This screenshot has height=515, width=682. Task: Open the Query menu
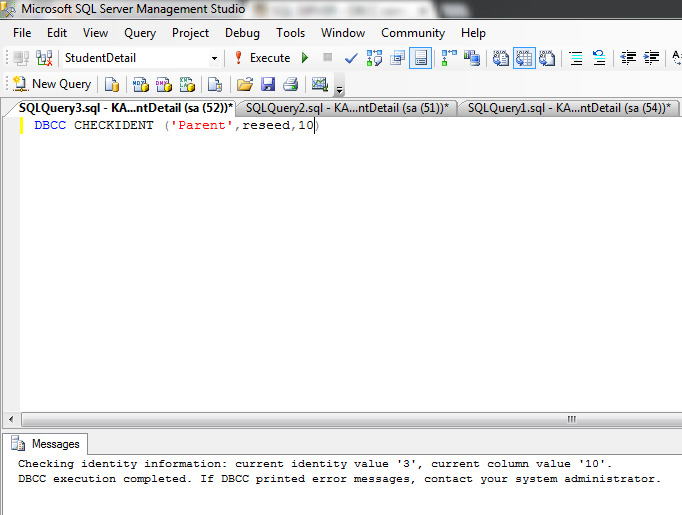pyautogui.click(x=140, y=33)
